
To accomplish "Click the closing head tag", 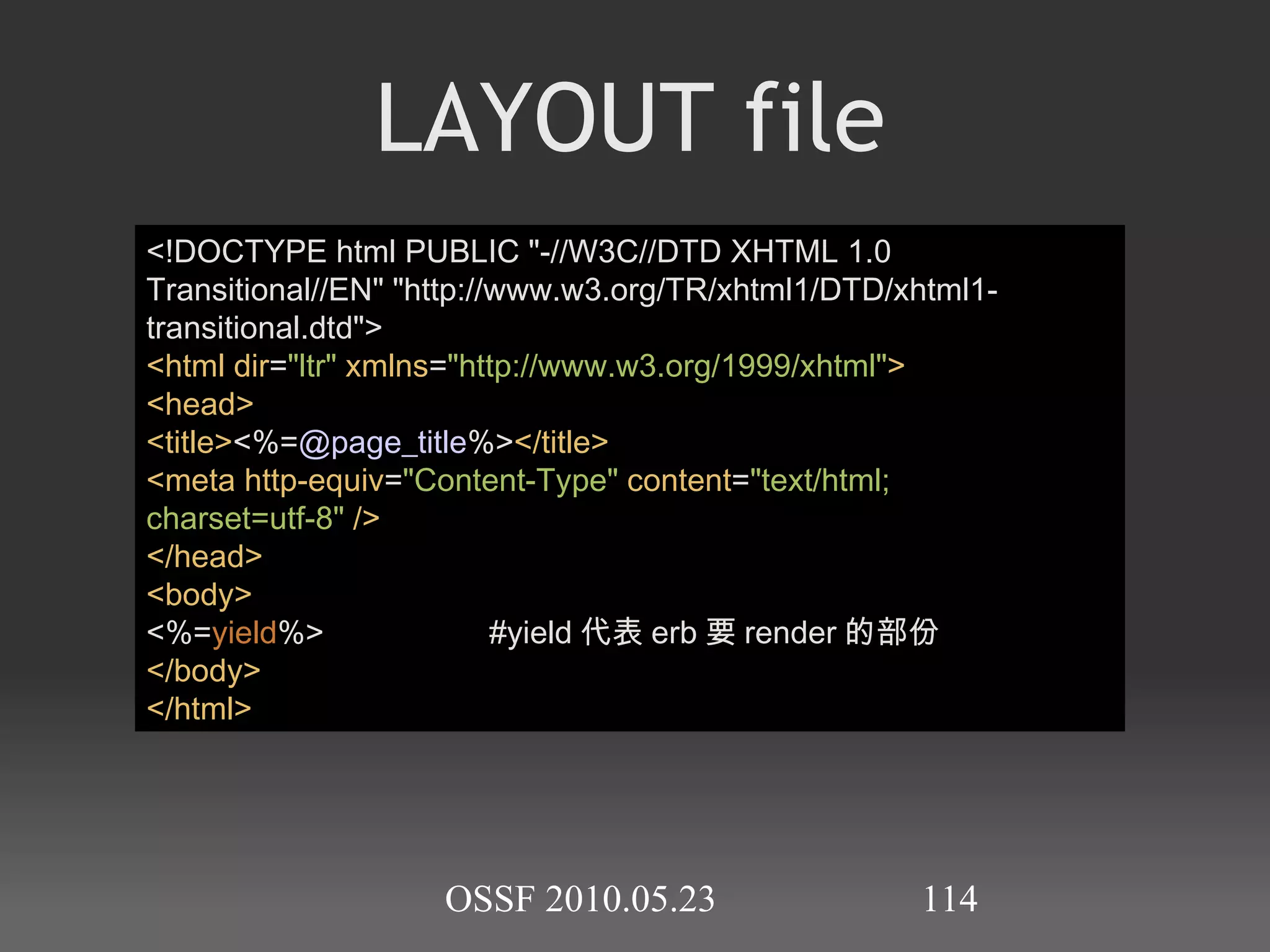I will tap(204, 557).
